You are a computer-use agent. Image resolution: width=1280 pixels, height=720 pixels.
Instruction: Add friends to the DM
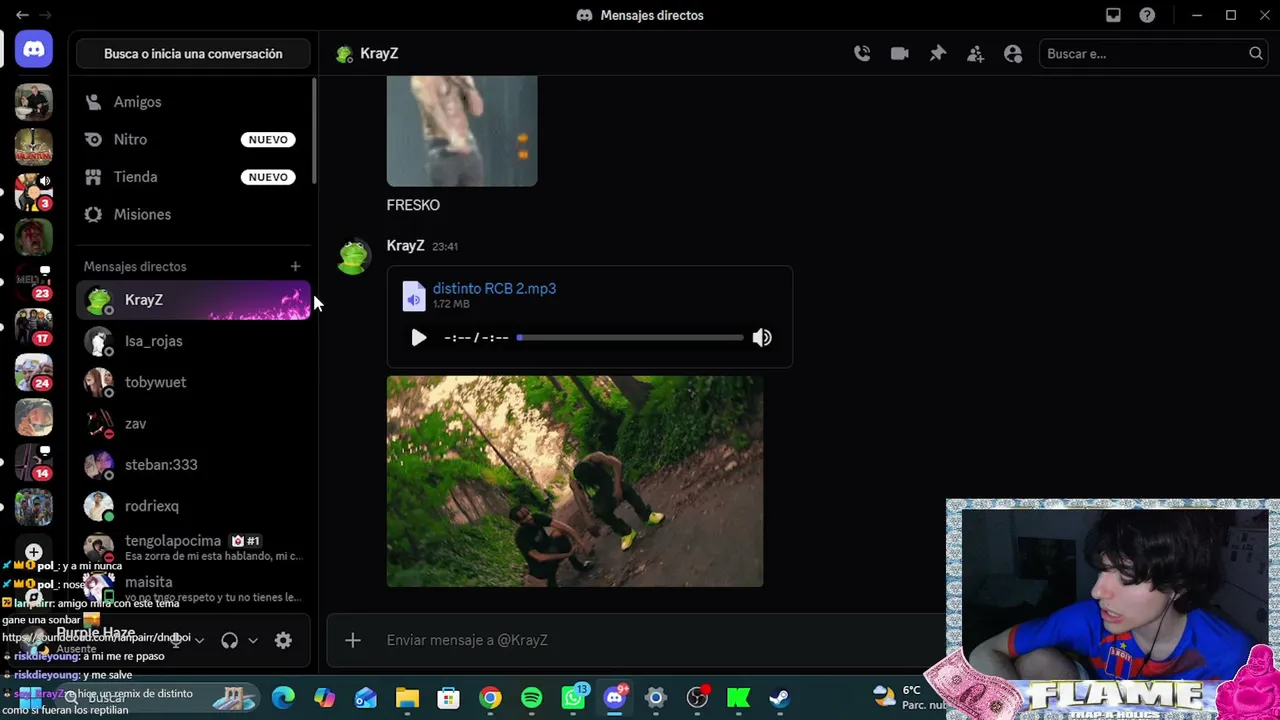coord(975,54)
